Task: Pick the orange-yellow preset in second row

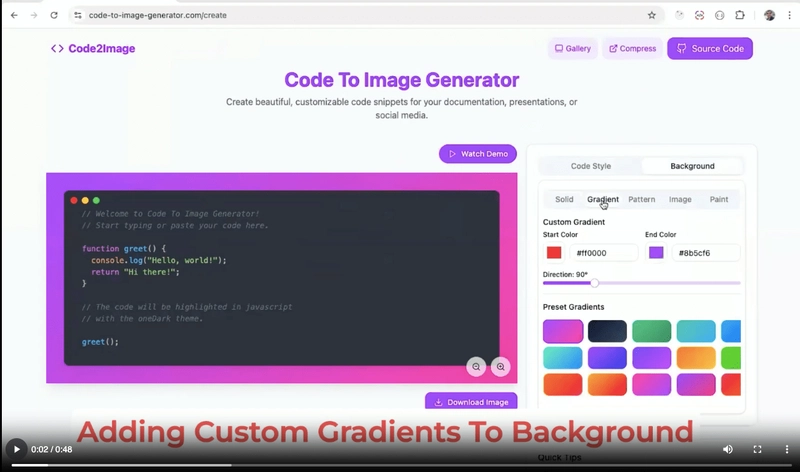Action: pyautogui.click(x=696, y=358)
